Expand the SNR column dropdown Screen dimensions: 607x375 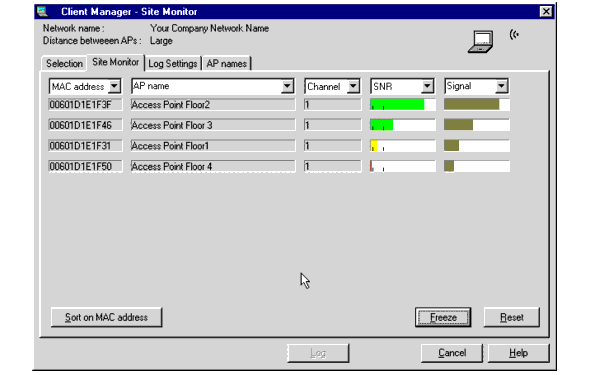click(427, 86)
